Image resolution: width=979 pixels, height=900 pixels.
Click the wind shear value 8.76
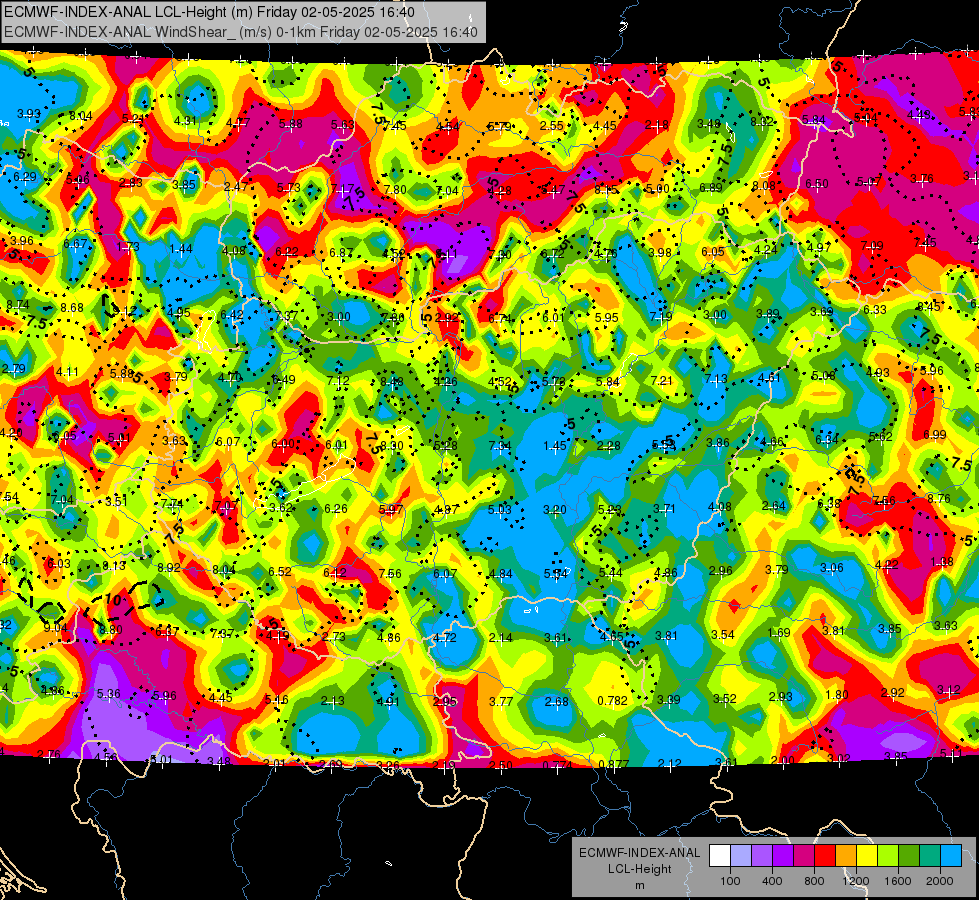[x=939, y=498]
